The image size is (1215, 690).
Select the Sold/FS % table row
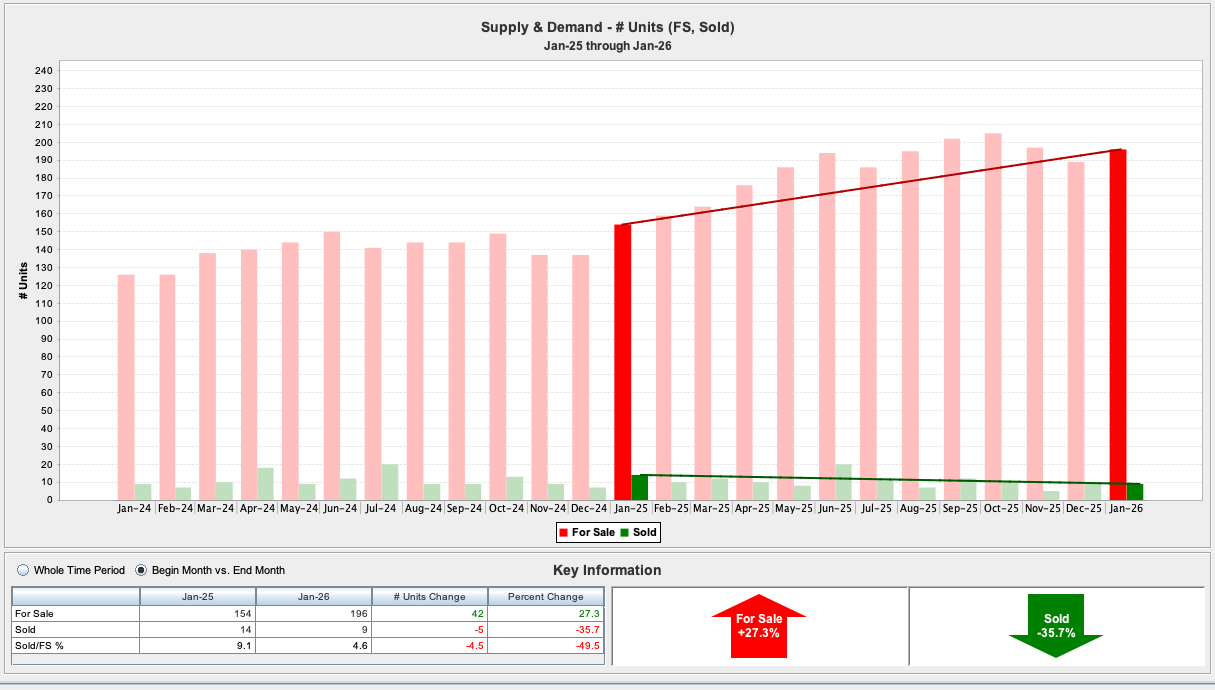(75, 646)
